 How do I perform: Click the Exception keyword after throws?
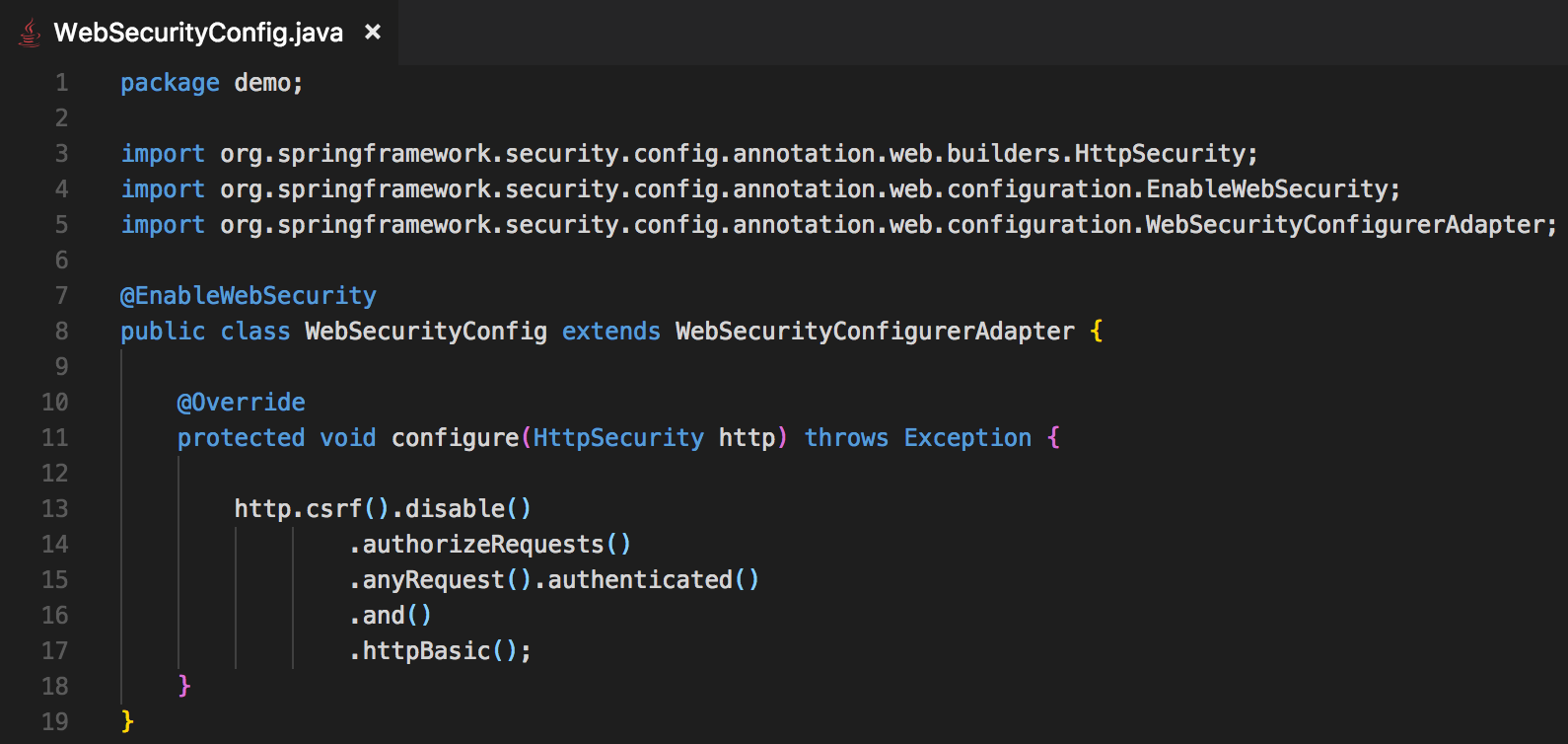(x=967, y=438)
